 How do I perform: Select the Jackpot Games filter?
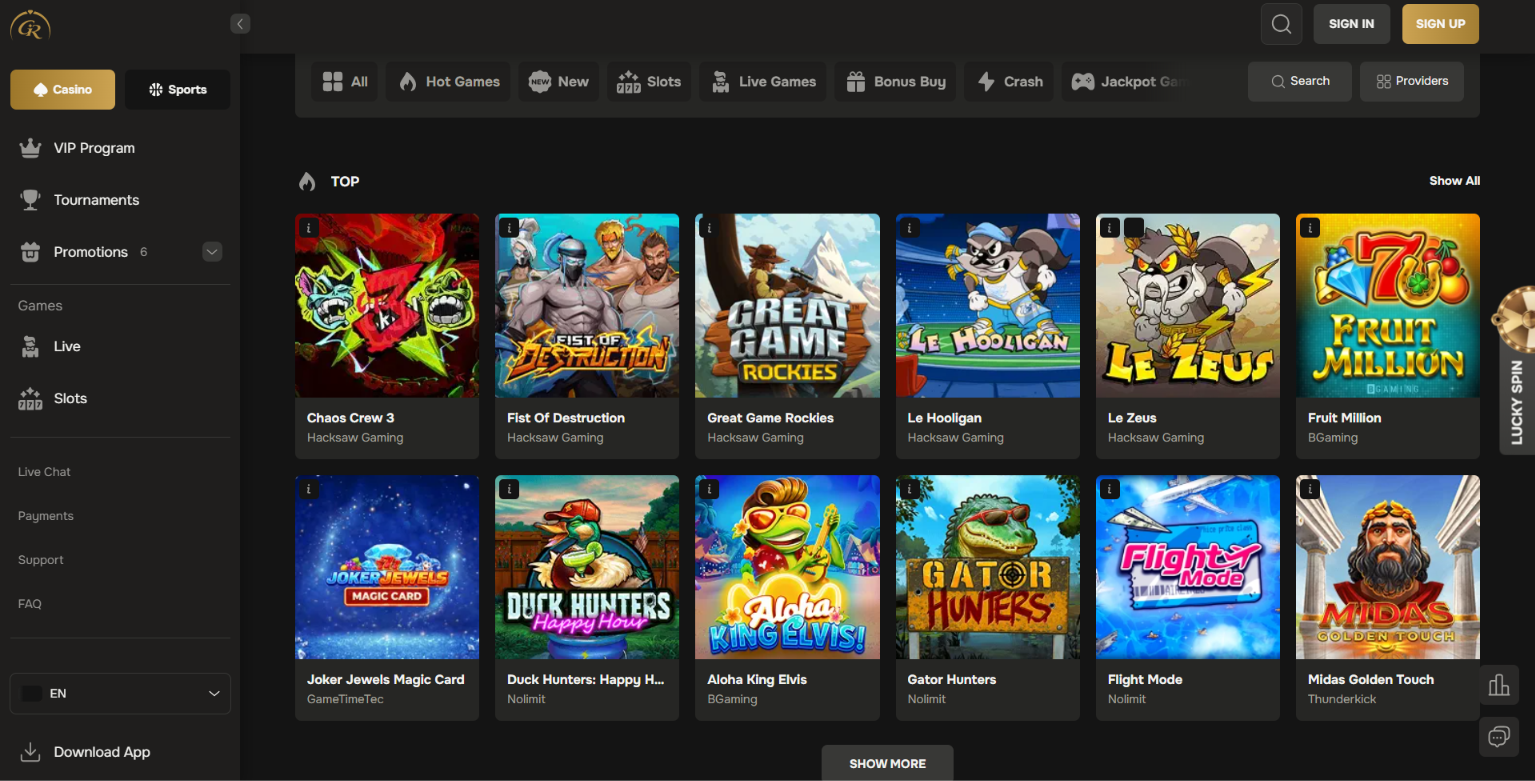(x=1127, y=82)
